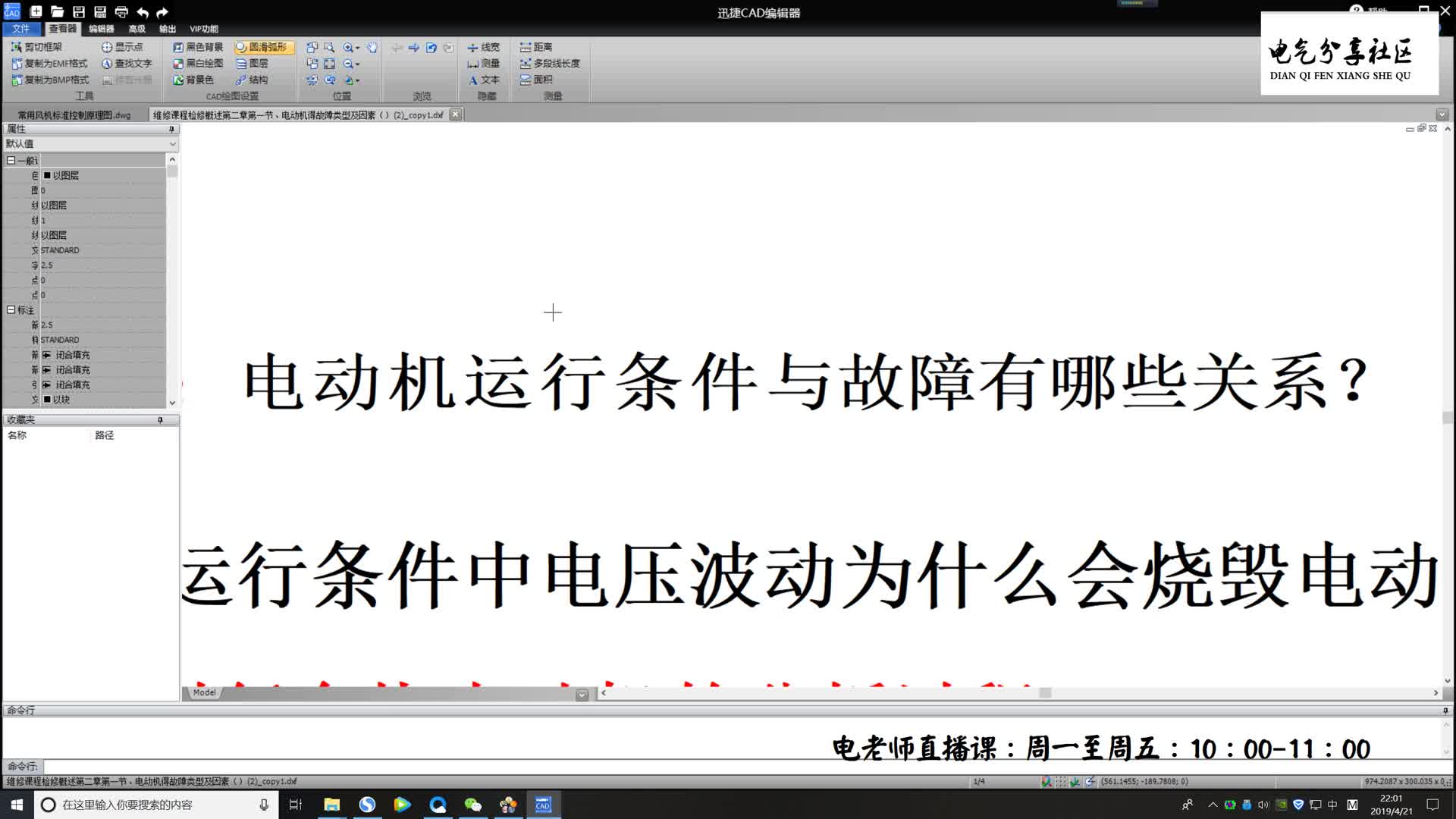Screen dimensions: 1456x819
Task: Toggle 显示点 show points
Action: pos(122,47)
